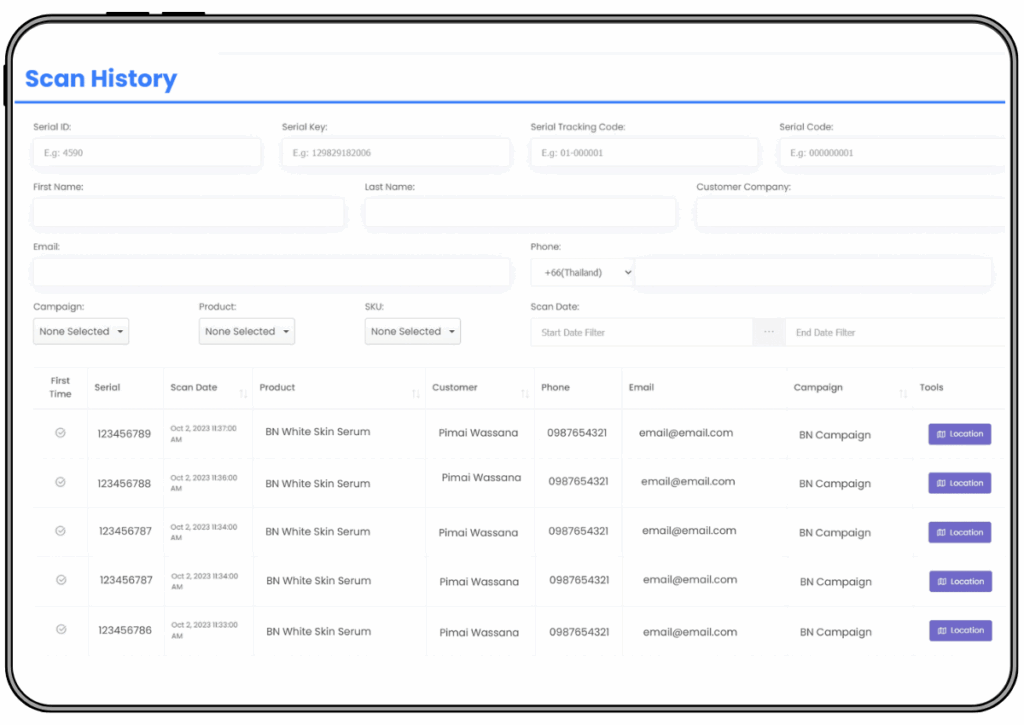Click Location button for serial 123456788
1024x725 pixels.
pos(960,483)
